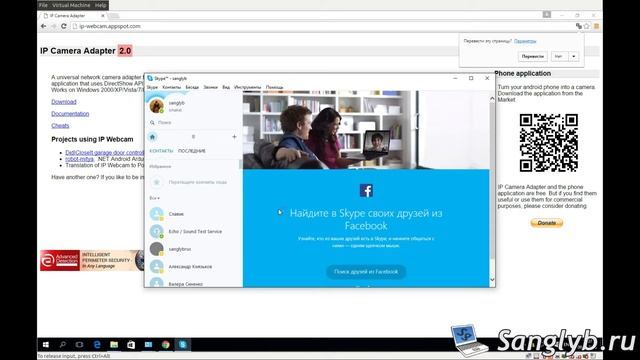Open File Explorer from the taskbar

[114, 345]
